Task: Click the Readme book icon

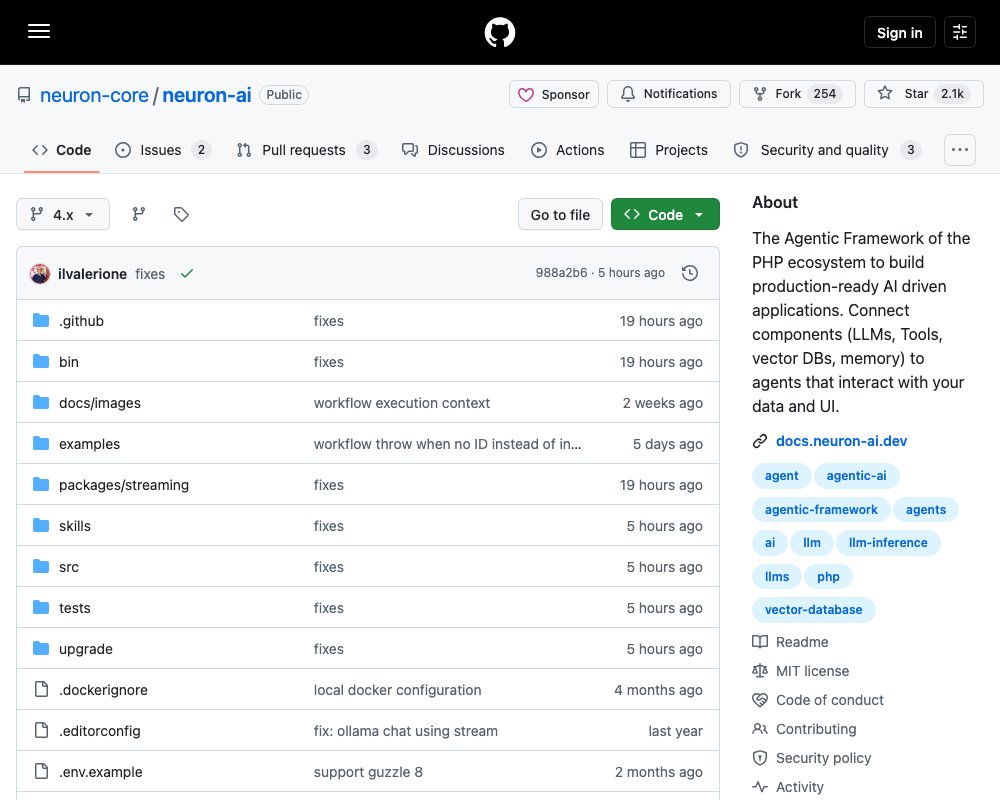Action: (760, 642)
